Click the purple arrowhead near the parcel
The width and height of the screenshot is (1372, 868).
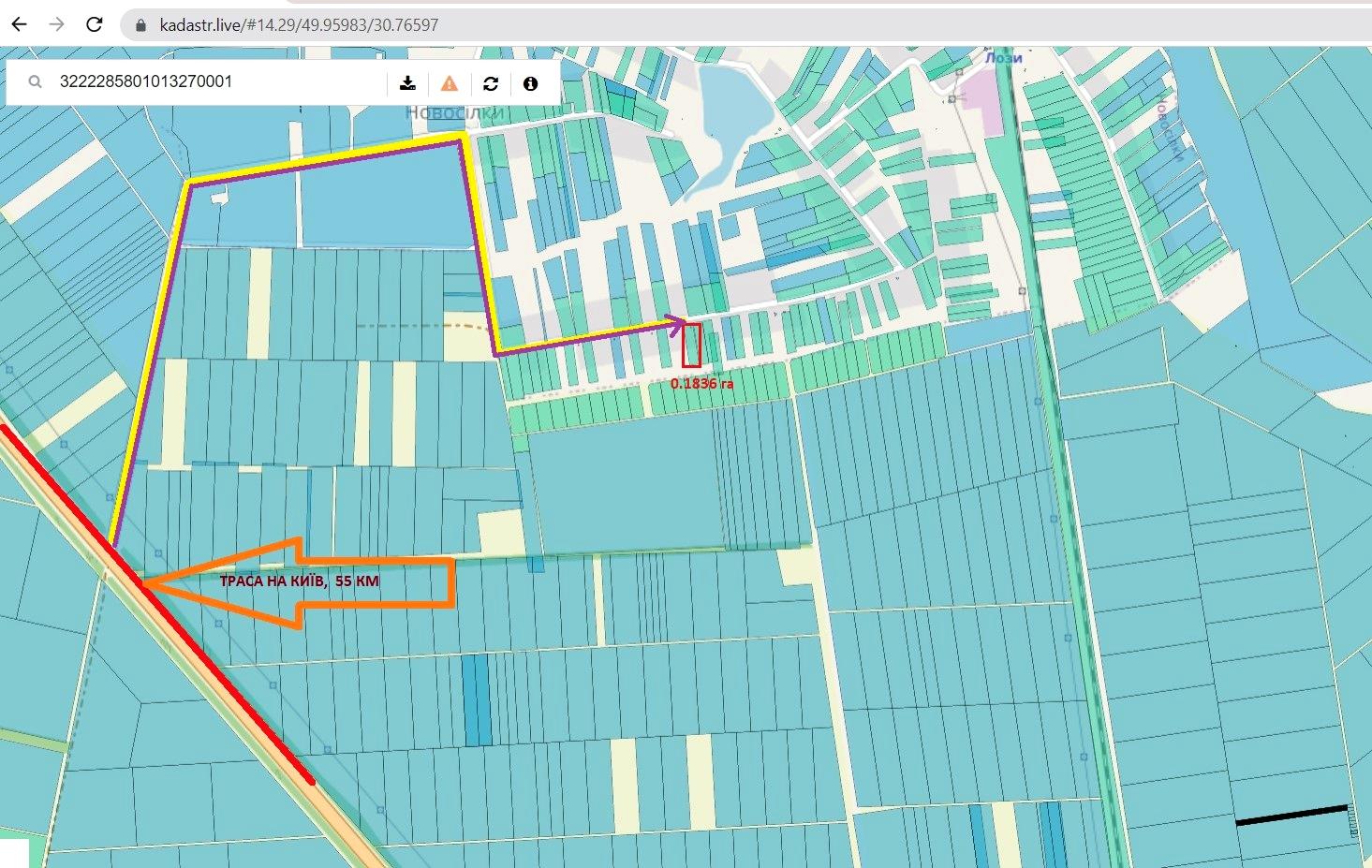point(676,325)
